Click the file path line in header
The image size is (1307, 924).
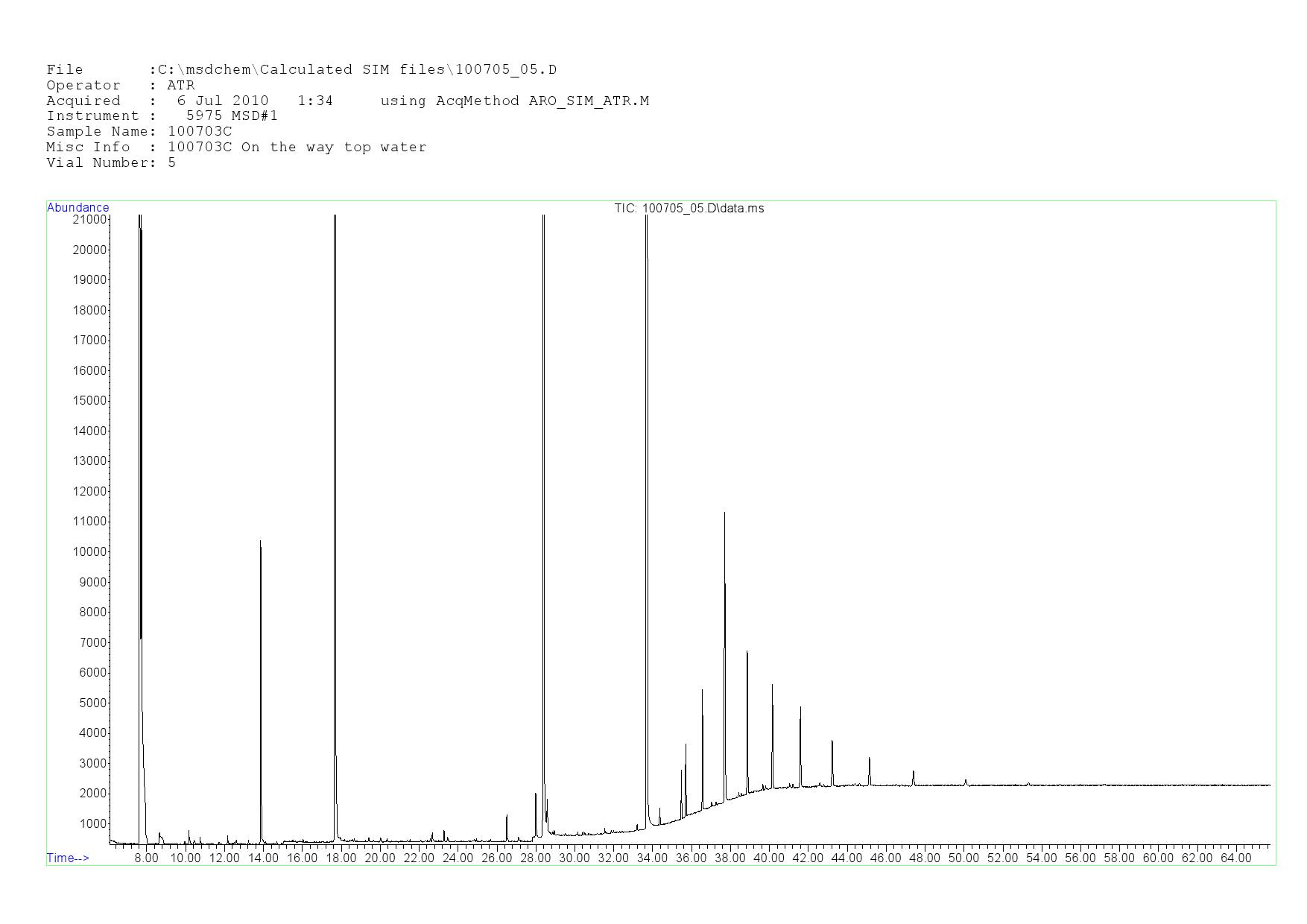click(301, 70)
